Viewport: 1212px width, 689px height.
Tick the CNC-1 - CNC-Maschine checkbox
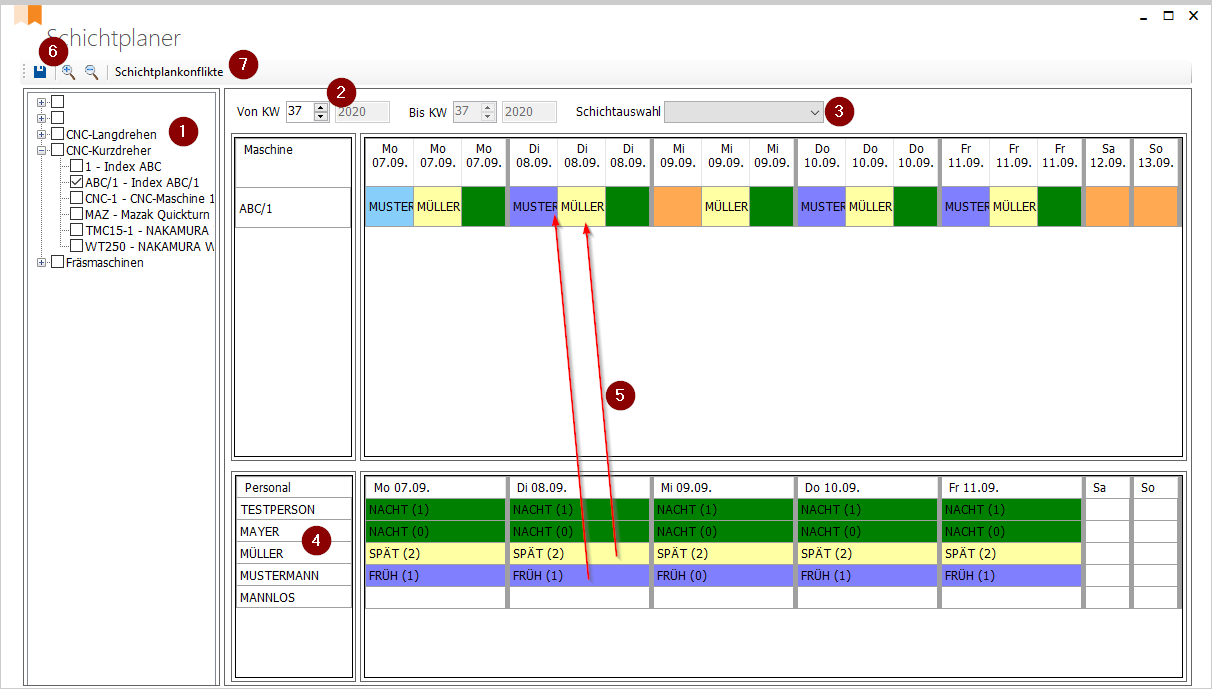click(x=77, y=198)
